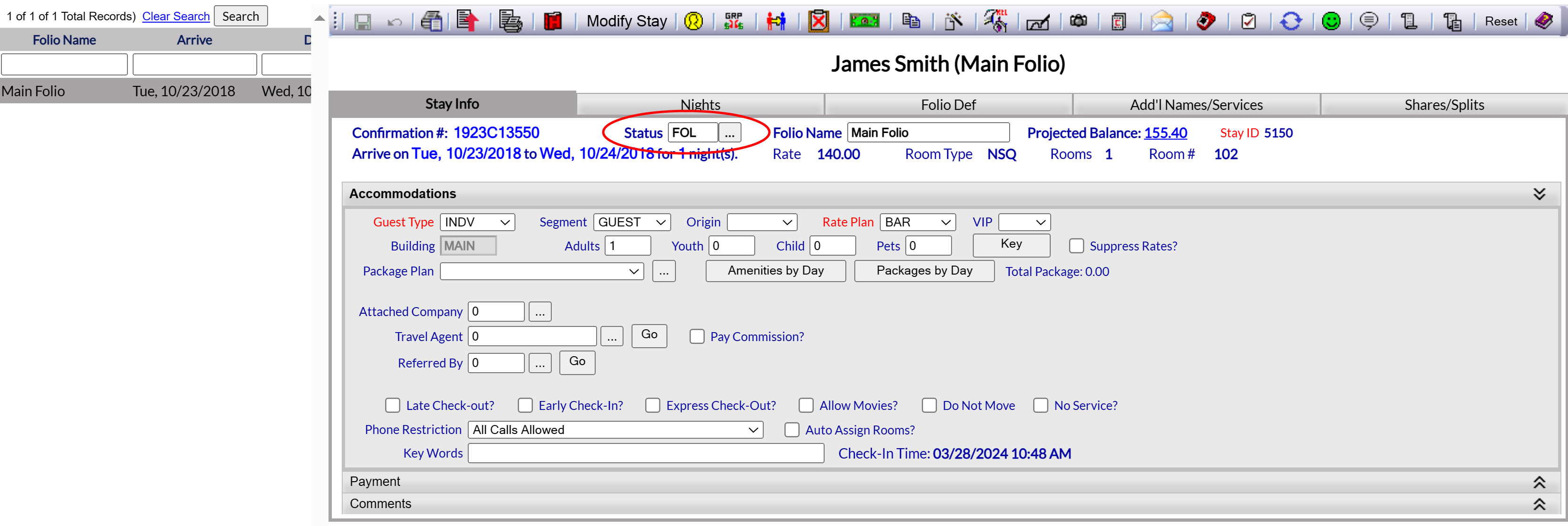Enable Express Check-Out checkbox
This screenshot has height=526, width=1568.
pyautogui.click(x=652, y=405)
